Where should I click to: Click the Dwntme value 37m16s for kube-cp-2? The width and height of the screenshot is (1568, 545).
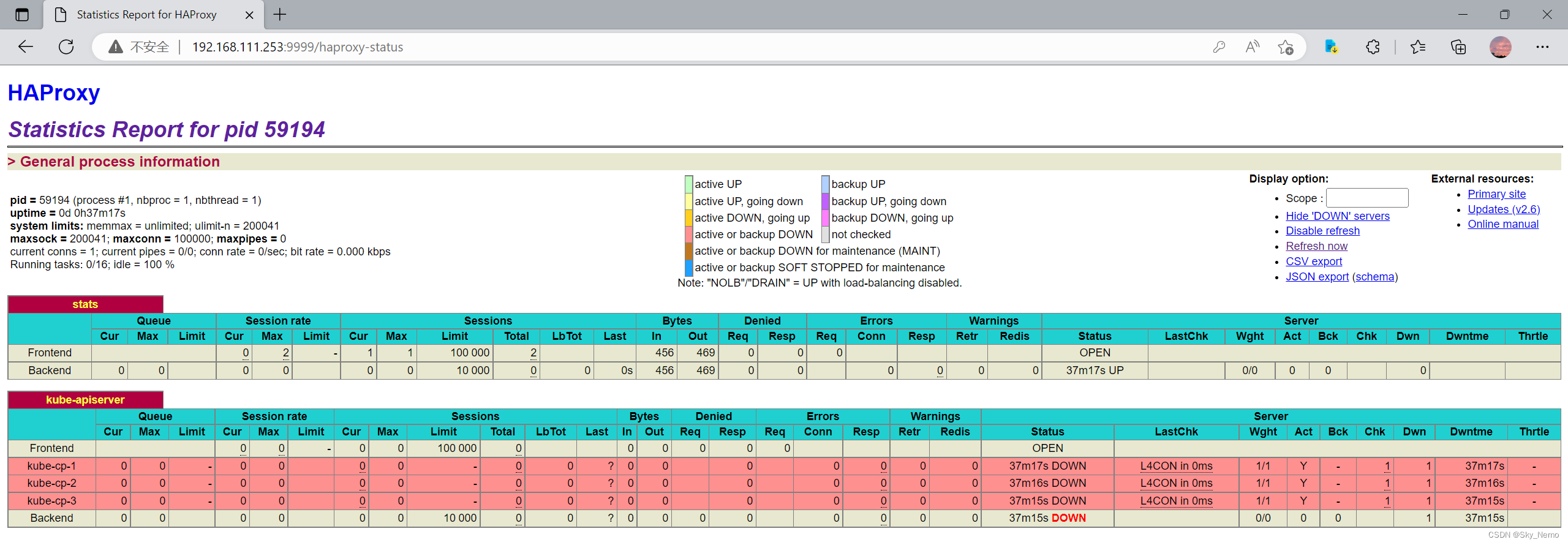(1484, 483)
